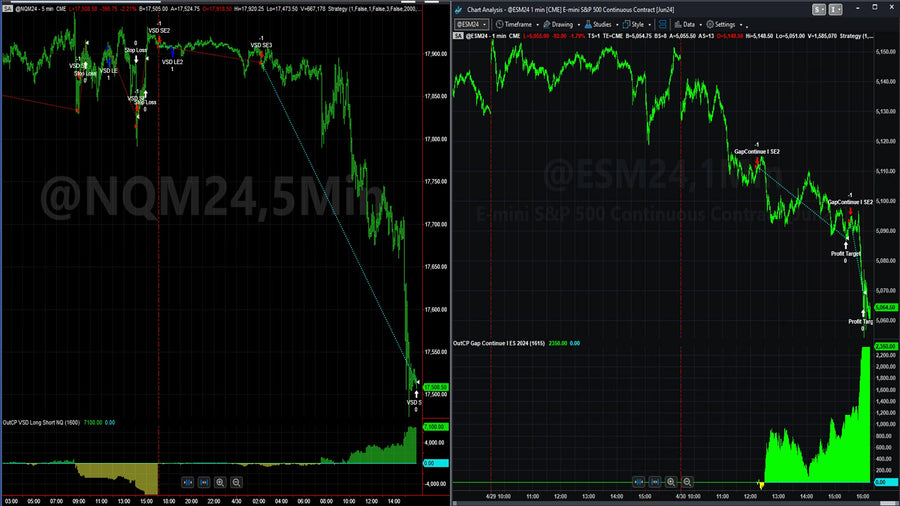This screenshot has width=900, height=506.
Task: Expand the Data dropdown arrow
Action: [700, 25]
